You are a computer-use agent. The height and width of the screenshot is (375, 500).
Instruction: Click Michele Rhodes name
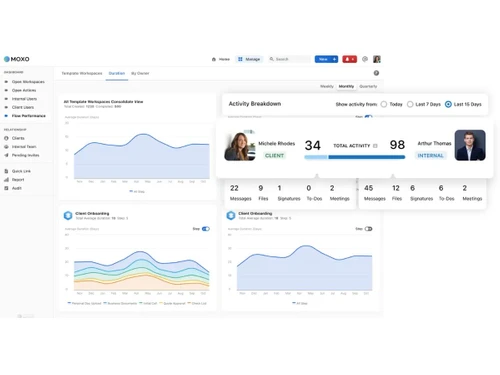coord(277,144)
